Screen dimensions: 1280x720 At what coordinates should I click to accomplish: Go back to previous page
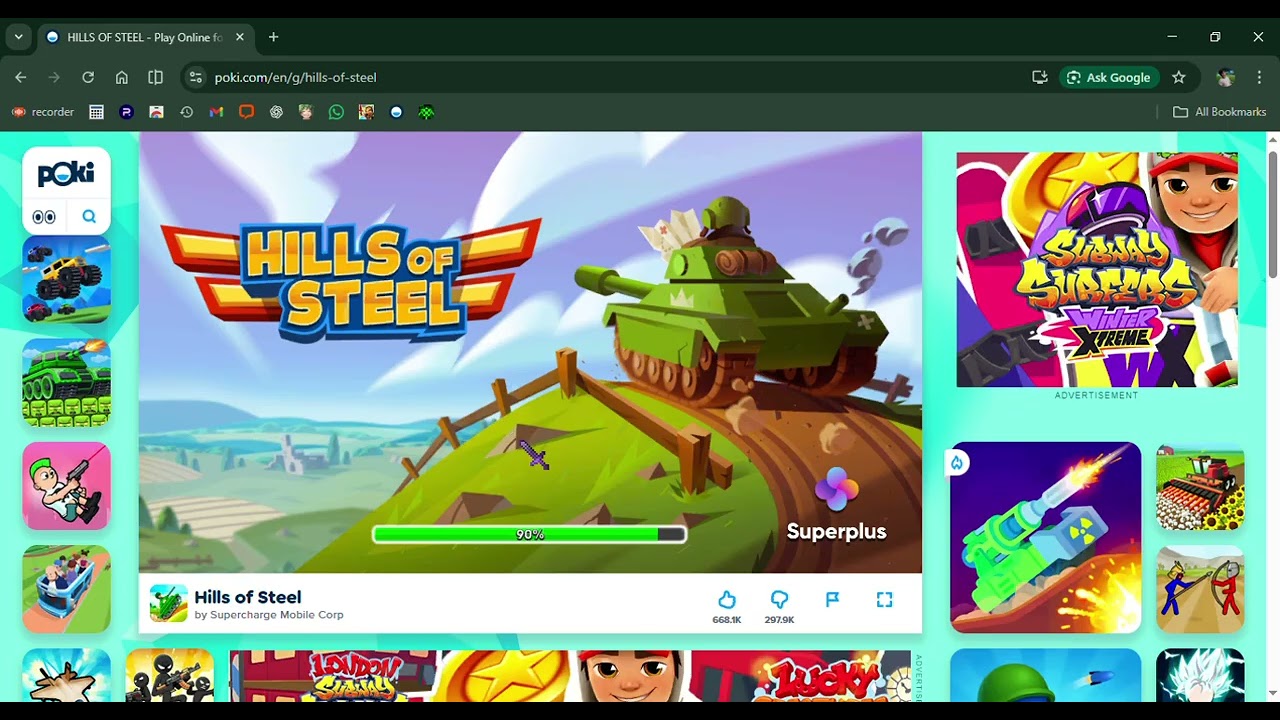point(21,77)
